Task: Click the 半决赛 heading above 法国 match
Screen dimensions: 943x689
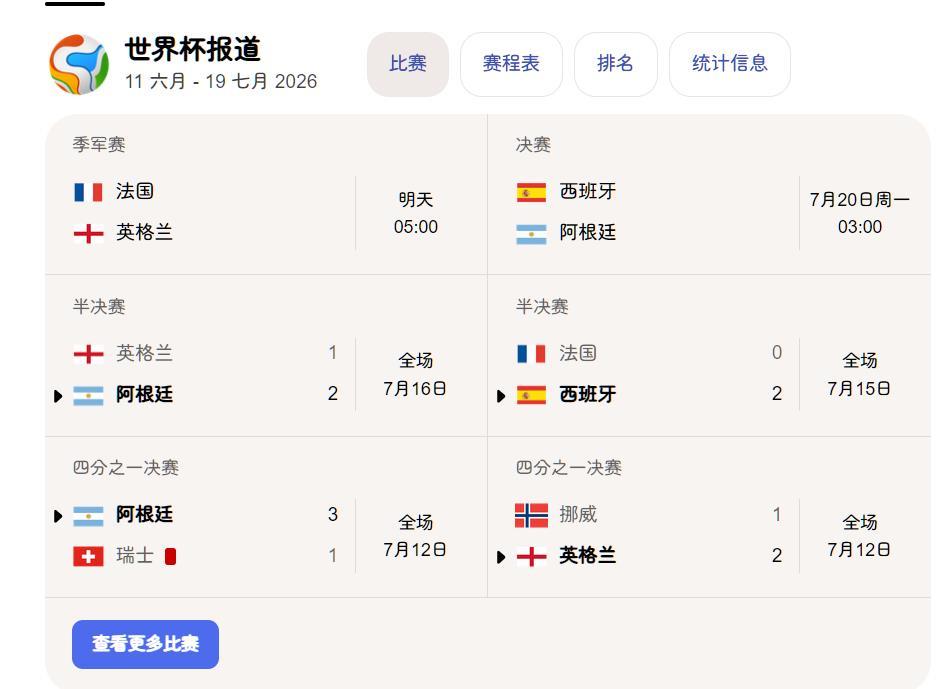Action: [x=542, y=307]
